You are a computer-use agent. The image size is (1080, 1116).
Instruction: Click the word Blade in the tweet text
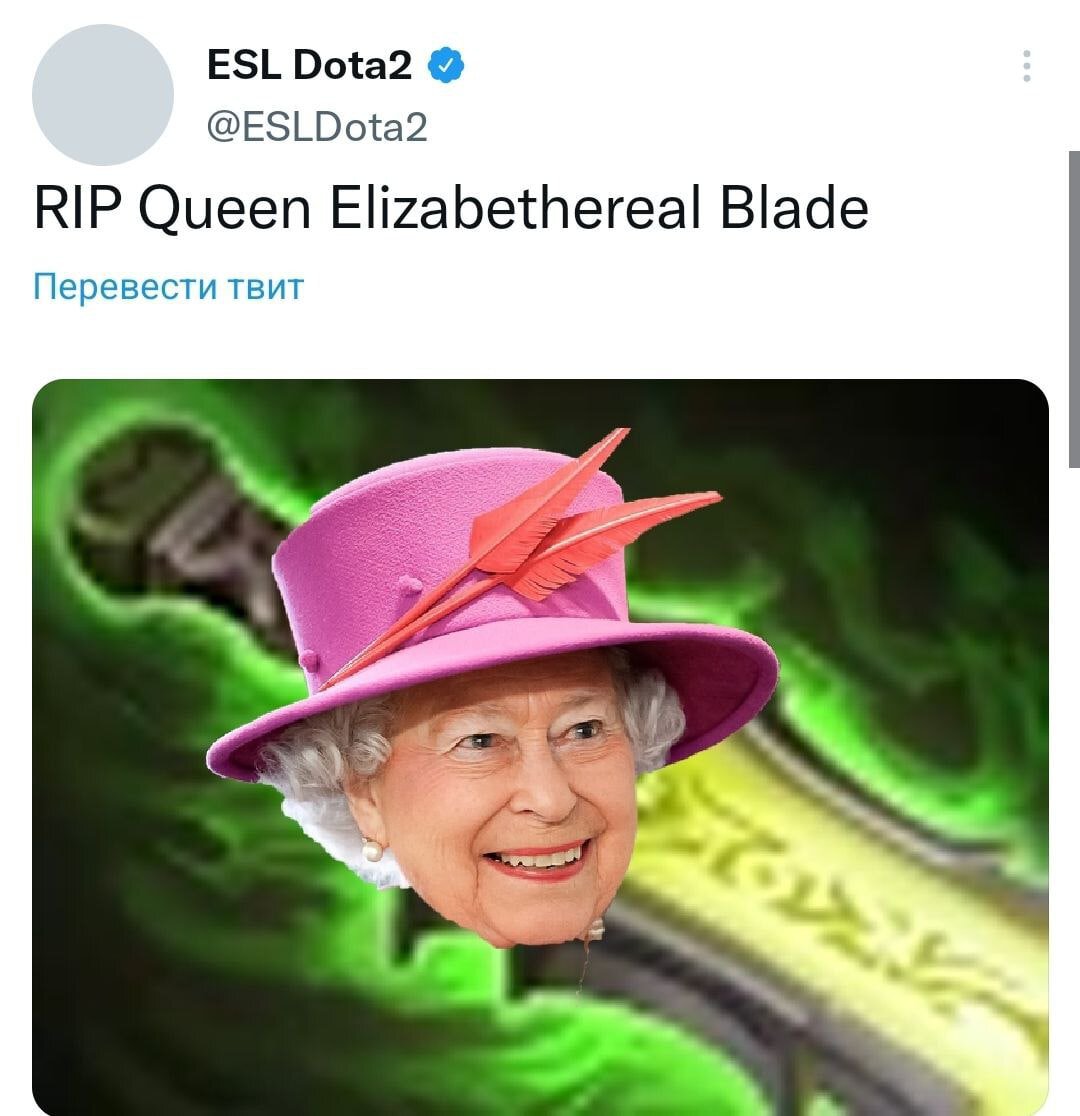click(x=794, y=209)
